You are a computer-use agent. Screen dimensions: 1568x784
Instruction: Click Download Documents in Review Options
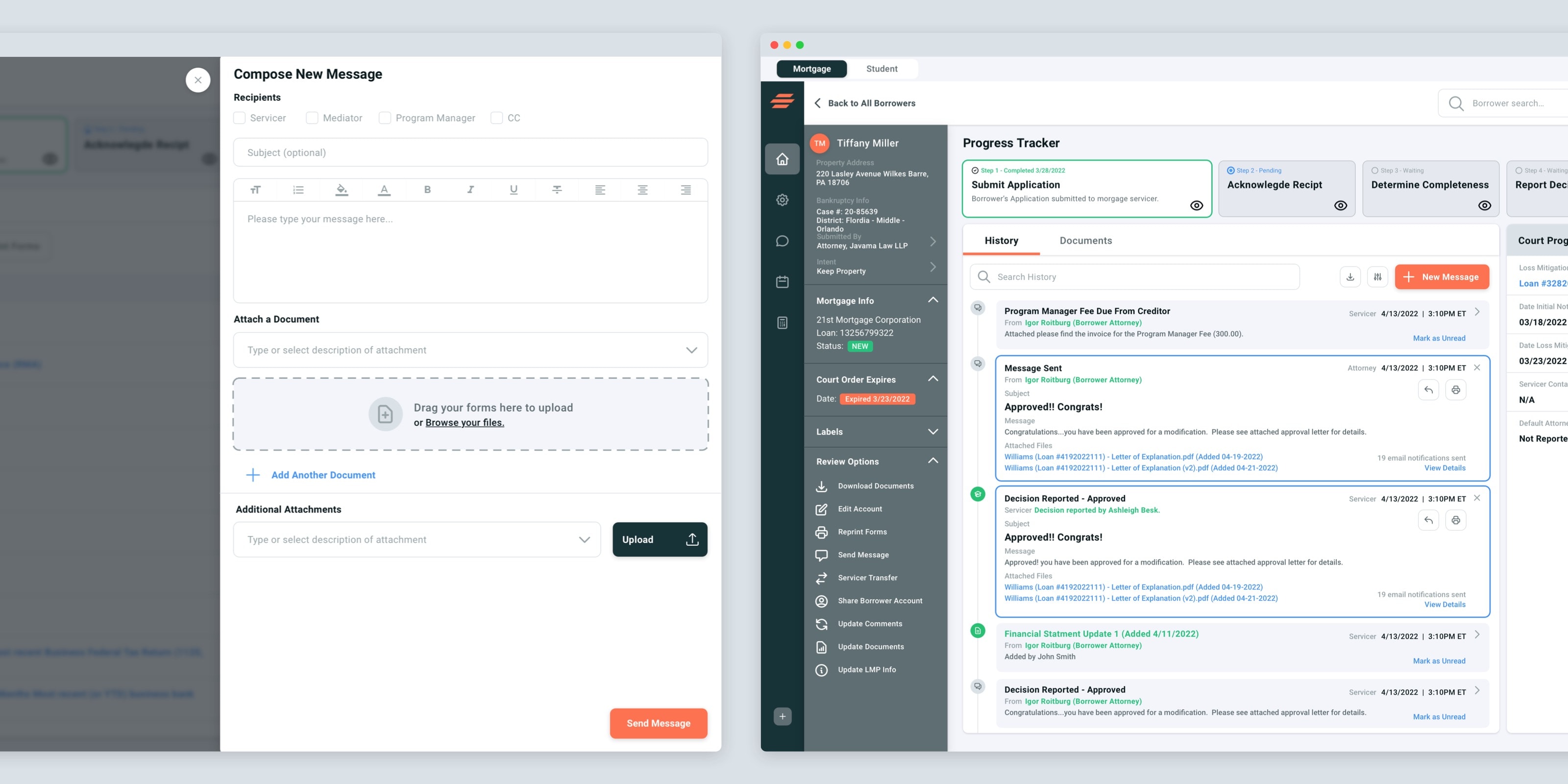click(x=864, y=487)
